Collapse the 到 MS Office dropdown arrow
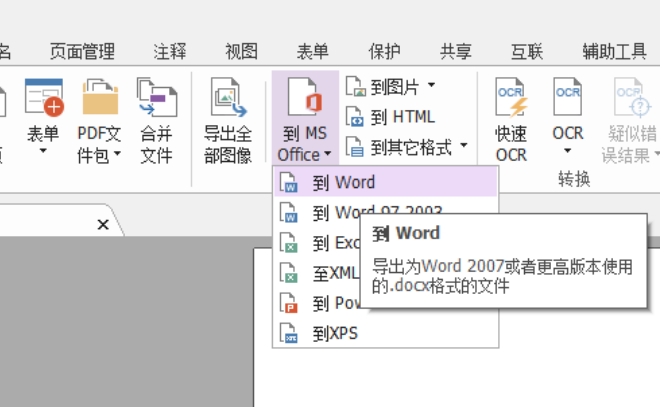The width and height of the screenshot is (667, 407). [327, 154]
